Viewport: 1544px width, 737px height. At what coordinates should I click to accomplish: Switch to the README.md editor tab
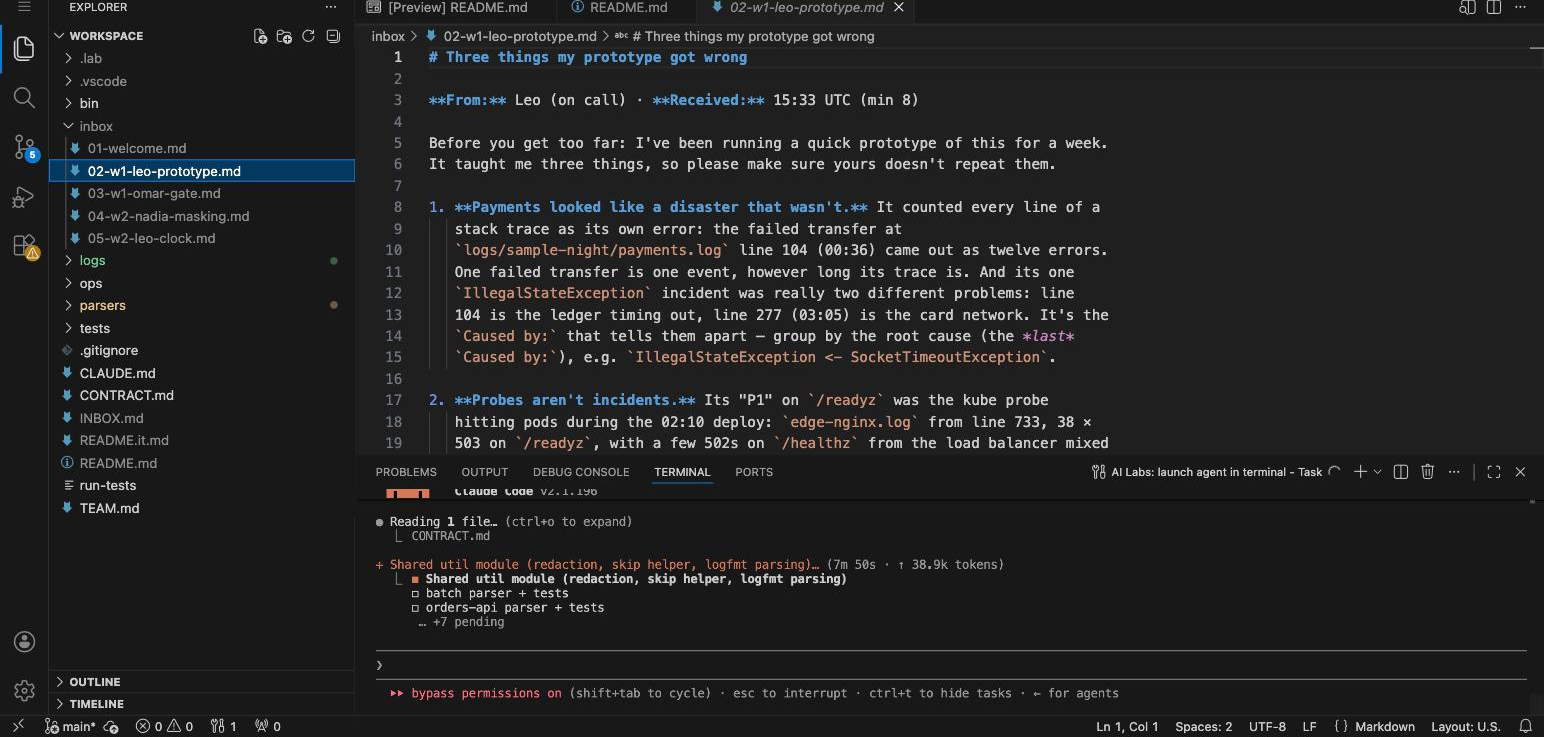coord(628,7)
